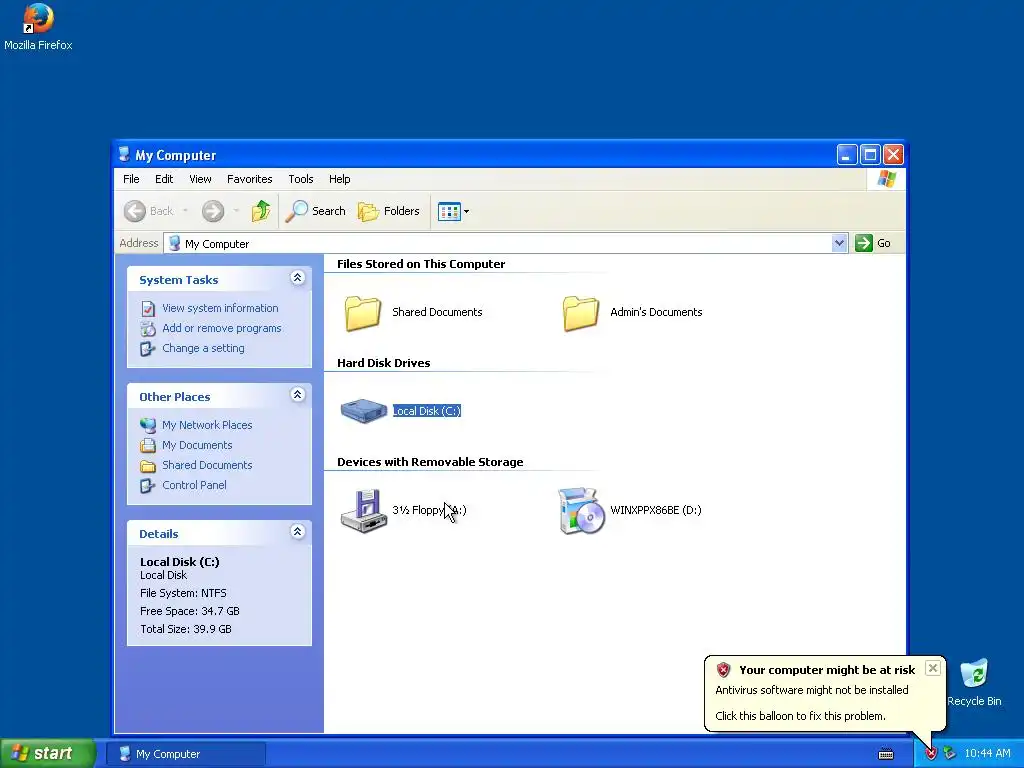Collapse the System Tasks panel
1024x768 pixels.
click(x=297, y=278)
